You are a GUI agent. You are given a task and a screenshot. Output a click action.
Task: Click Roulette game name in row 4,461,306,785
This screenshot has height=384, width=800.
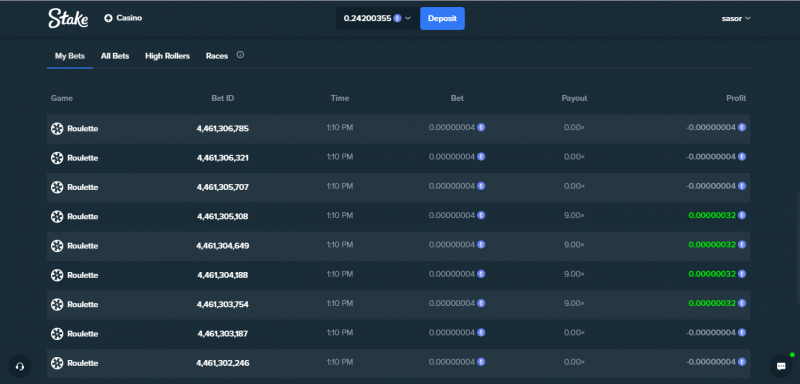point(83,129)
